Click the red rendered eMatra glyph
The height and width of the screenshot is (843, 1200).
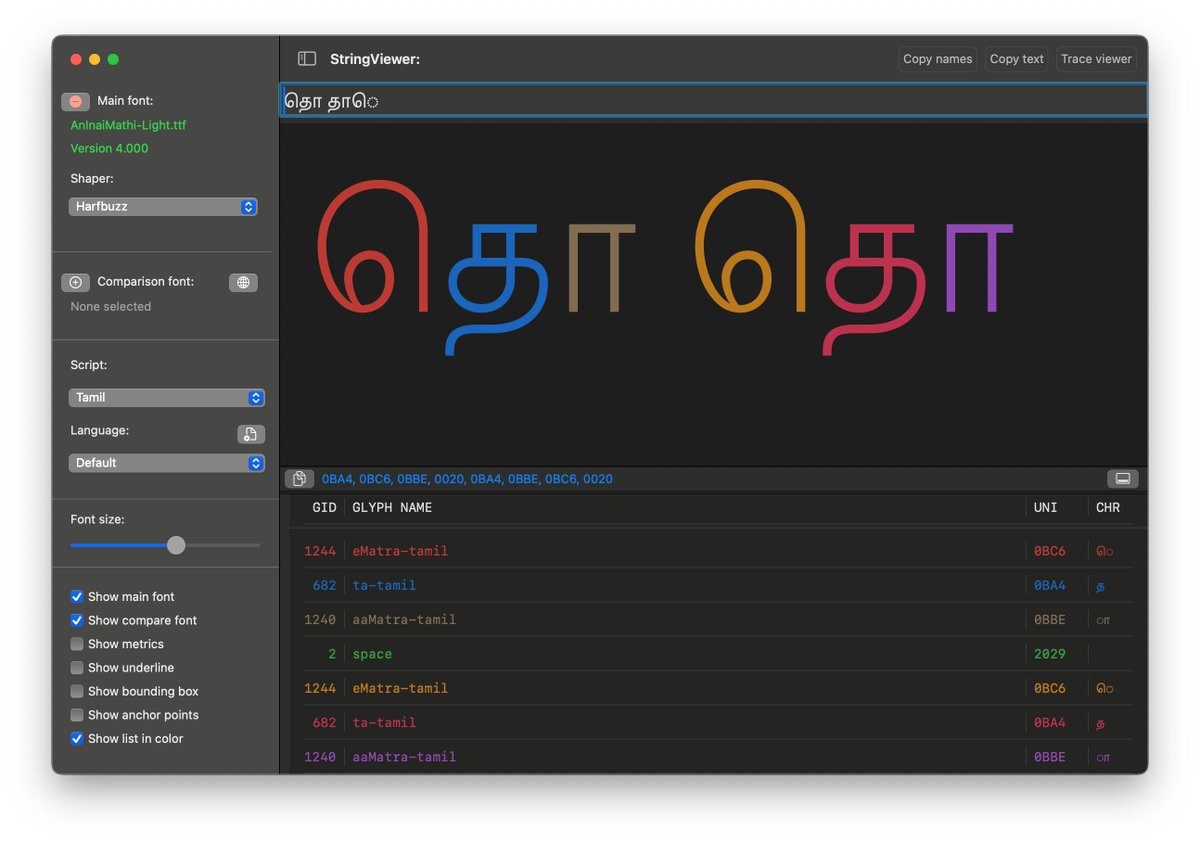pos(374,245)
